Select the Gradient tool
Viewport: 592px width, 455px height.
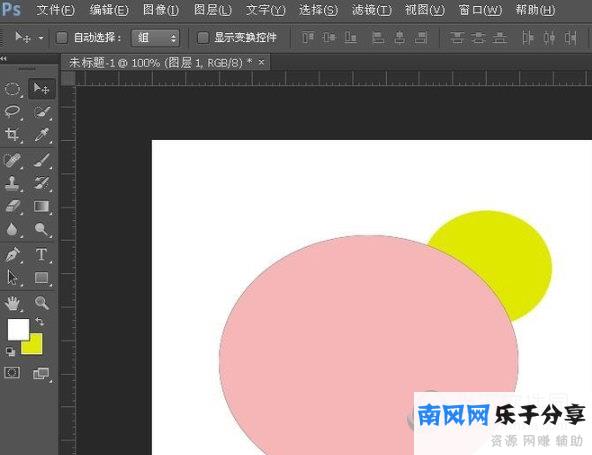[42, 206]
